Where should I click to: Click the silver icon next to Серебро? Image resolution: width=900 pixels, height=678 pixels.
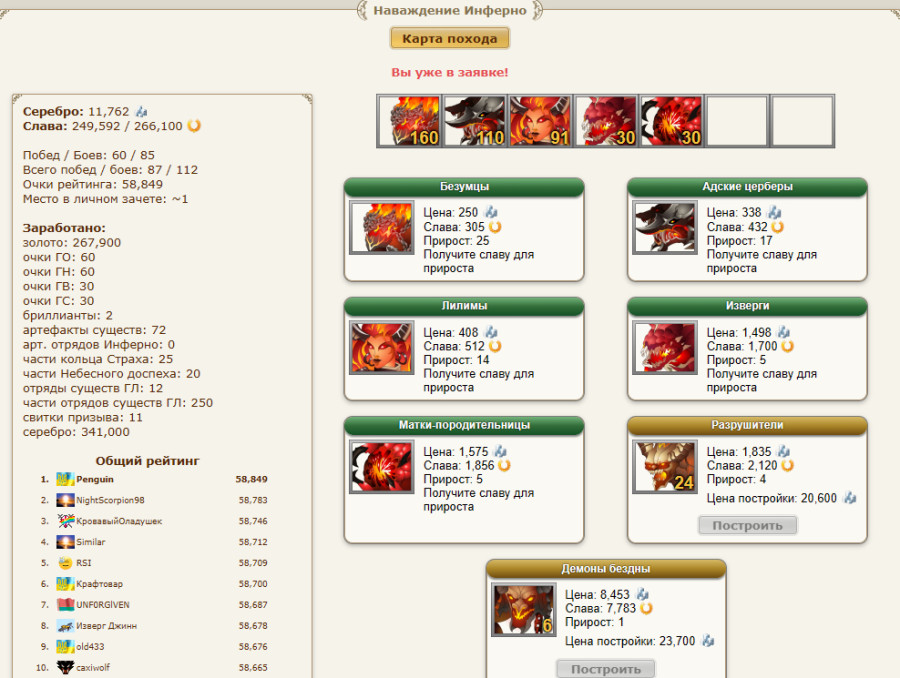pos(141,111)
